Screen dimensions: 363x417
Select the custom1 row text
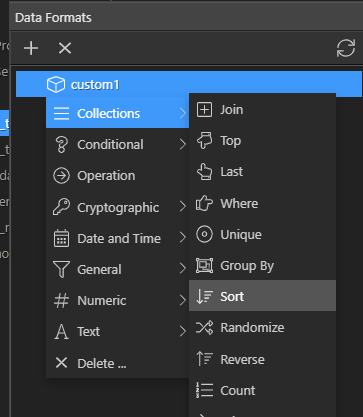point(95,85)
